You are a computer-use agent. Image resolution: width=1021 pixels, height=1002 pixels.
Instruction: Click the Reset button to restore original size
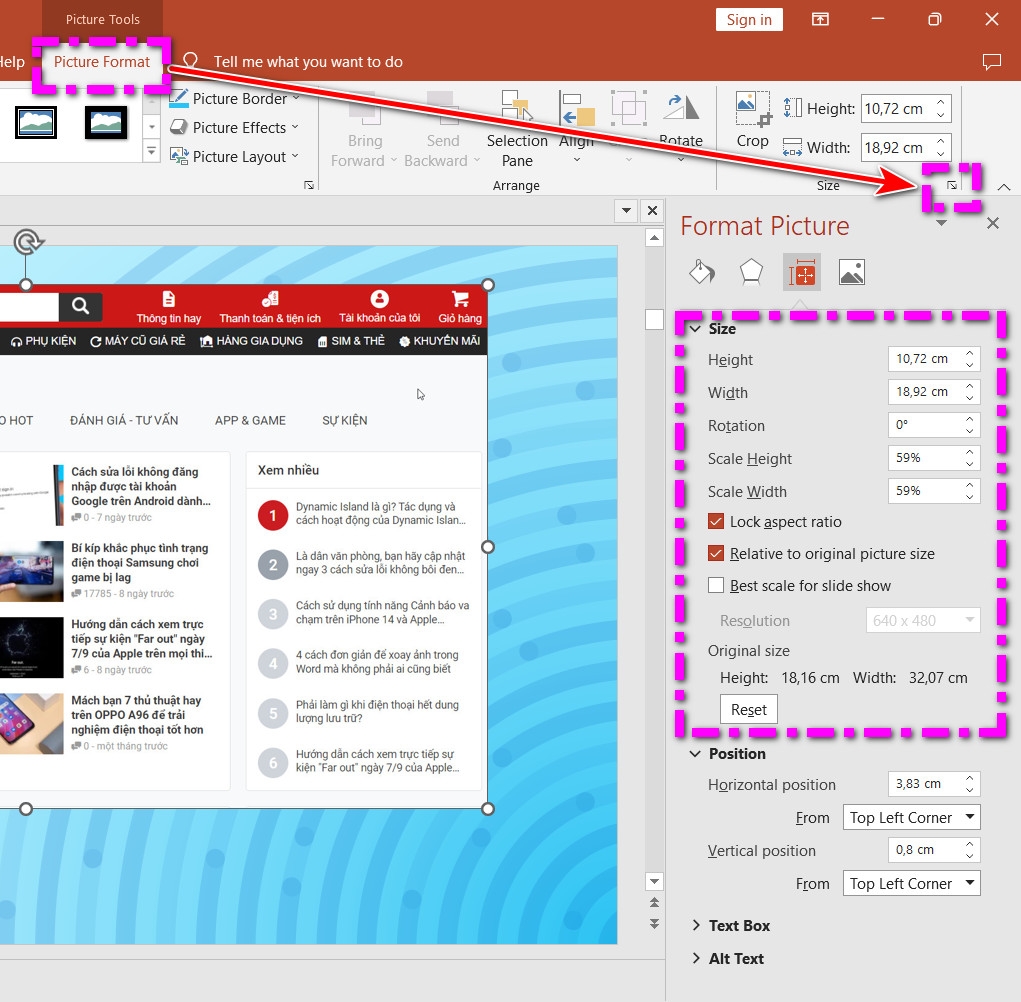748,709
